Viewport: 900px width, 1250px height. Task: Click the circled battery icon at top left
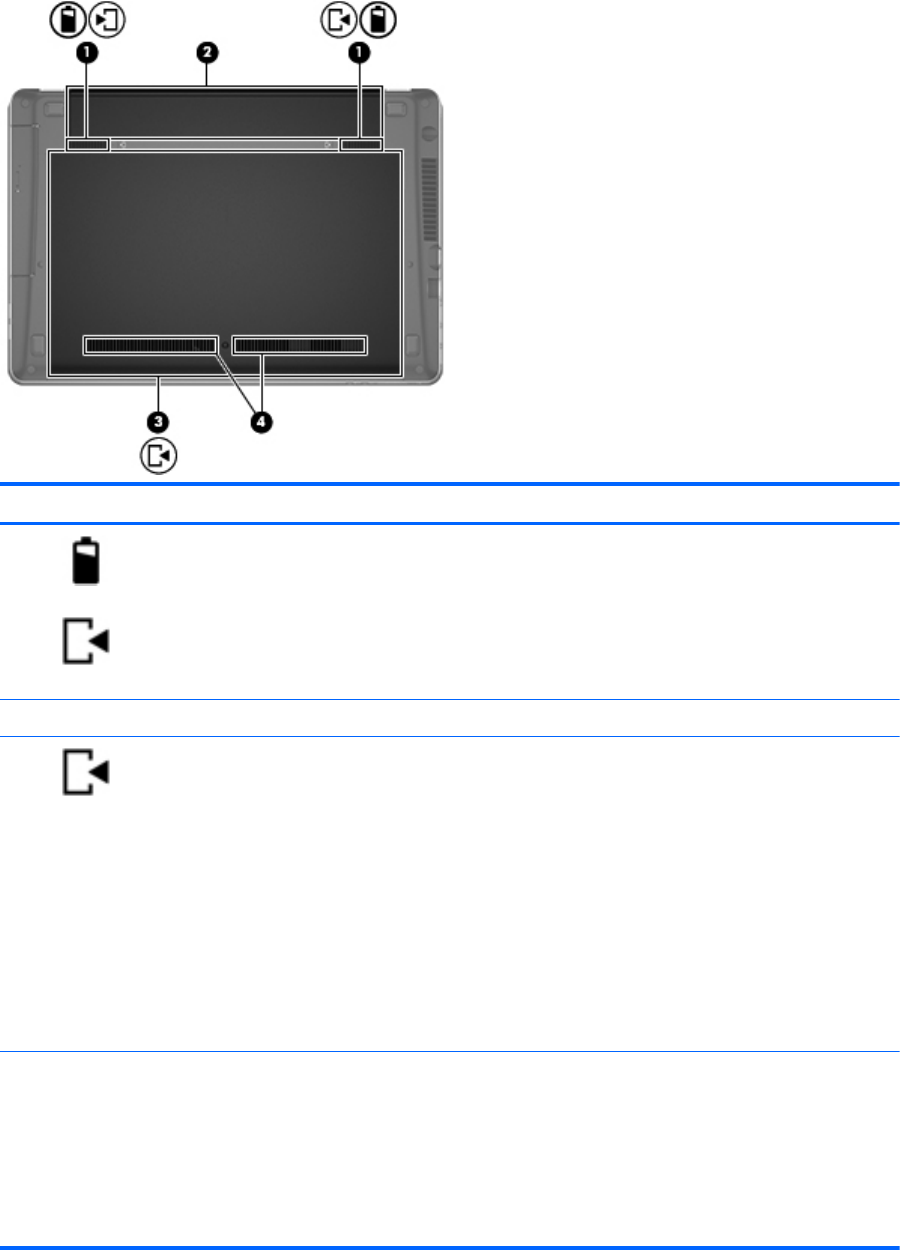(69, 20)
